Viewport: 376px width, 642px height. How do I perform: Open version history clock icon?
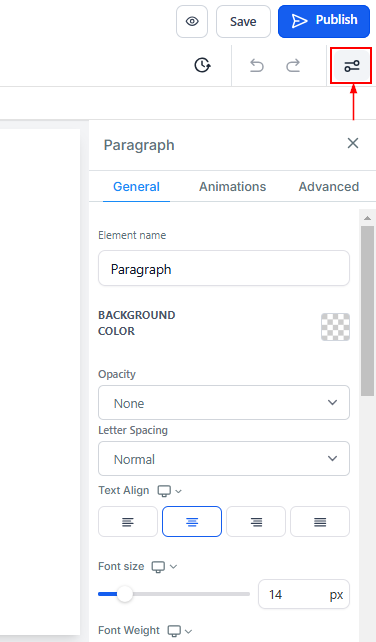click(x=202, y=65)
